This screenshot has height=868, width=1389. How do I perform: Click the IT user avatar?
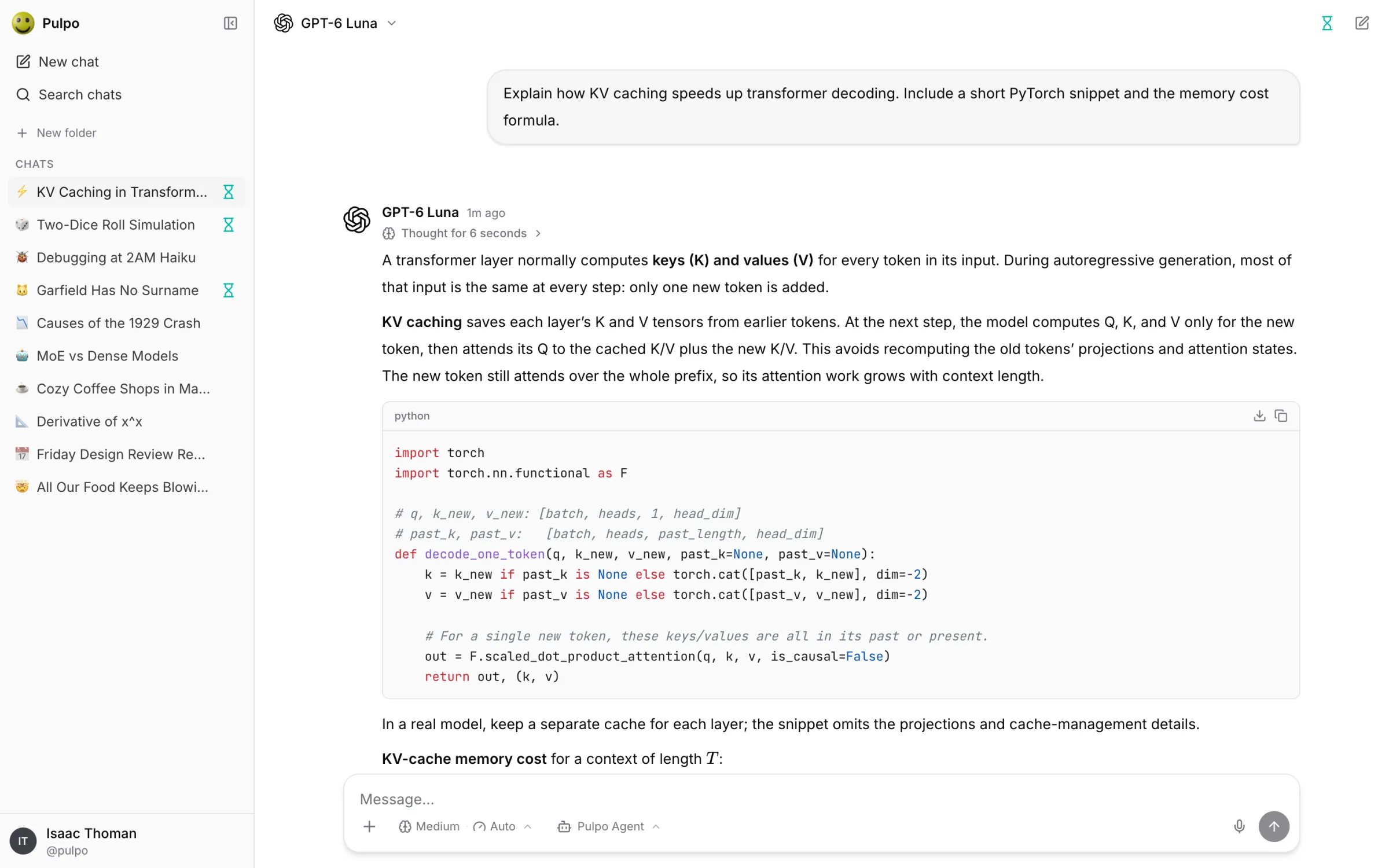[23, 841]
